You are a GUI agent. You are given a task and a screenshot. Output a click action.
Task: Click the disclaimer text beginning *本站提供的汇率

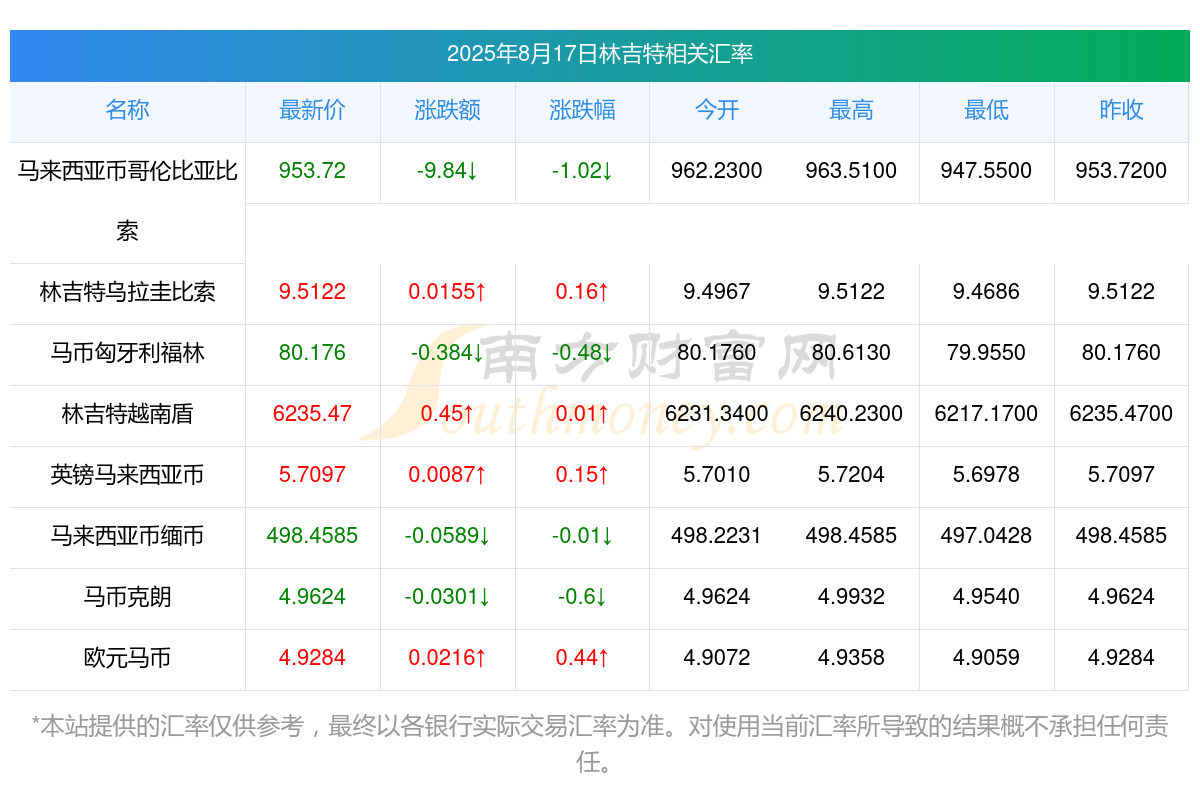coord(599,744)
